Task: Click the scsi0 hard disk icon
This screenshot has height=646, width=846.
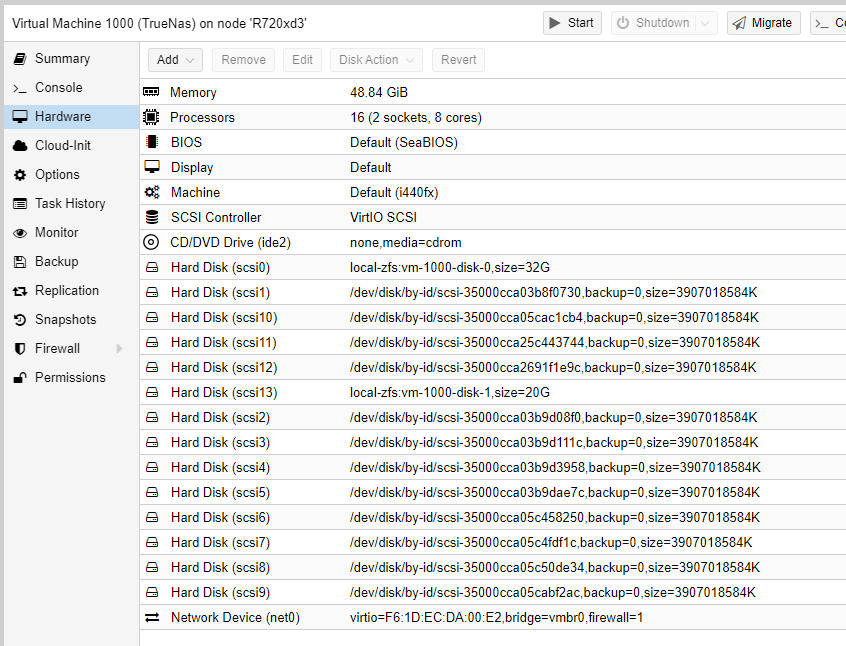Action: [152, 267]
